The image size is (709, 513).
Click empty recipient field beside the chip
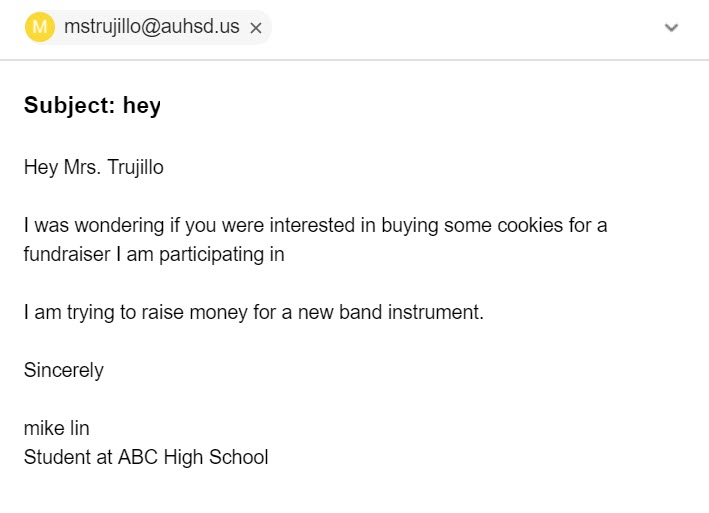(450, 28)
